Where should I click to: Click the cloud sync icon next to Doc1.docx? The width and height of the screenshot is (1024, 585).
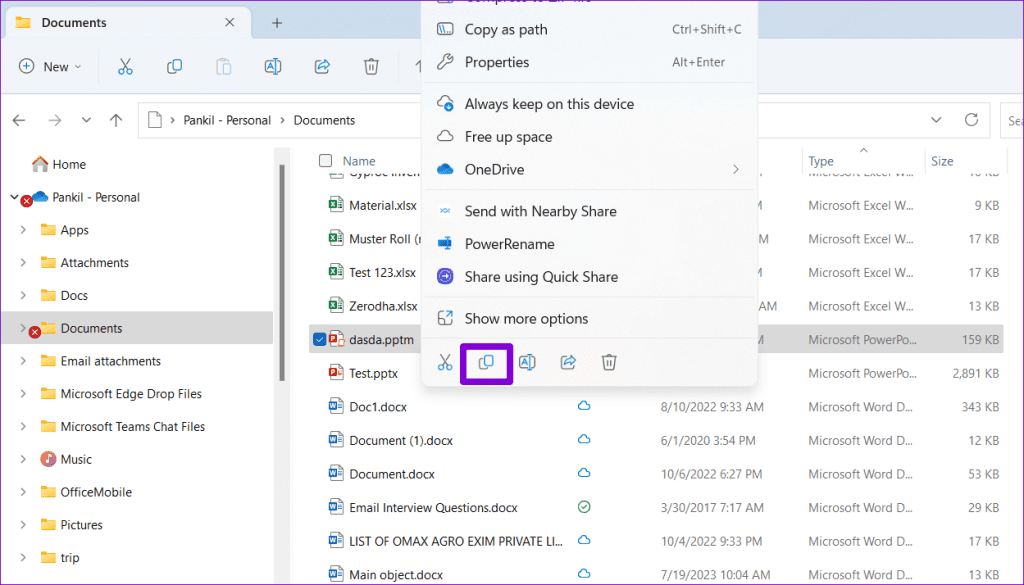tap(583, 406)
